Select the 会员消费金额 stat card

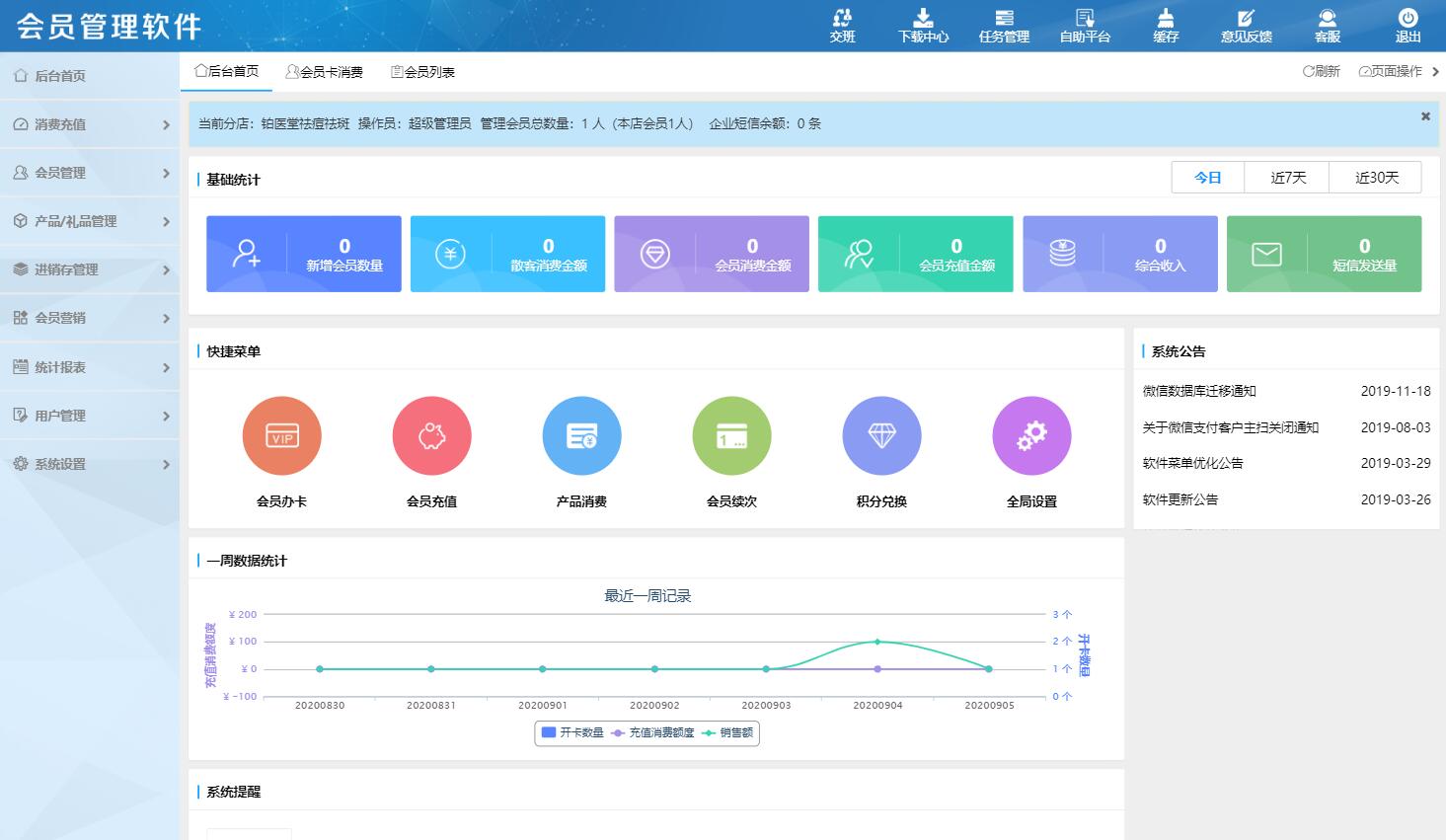(712, 254)
